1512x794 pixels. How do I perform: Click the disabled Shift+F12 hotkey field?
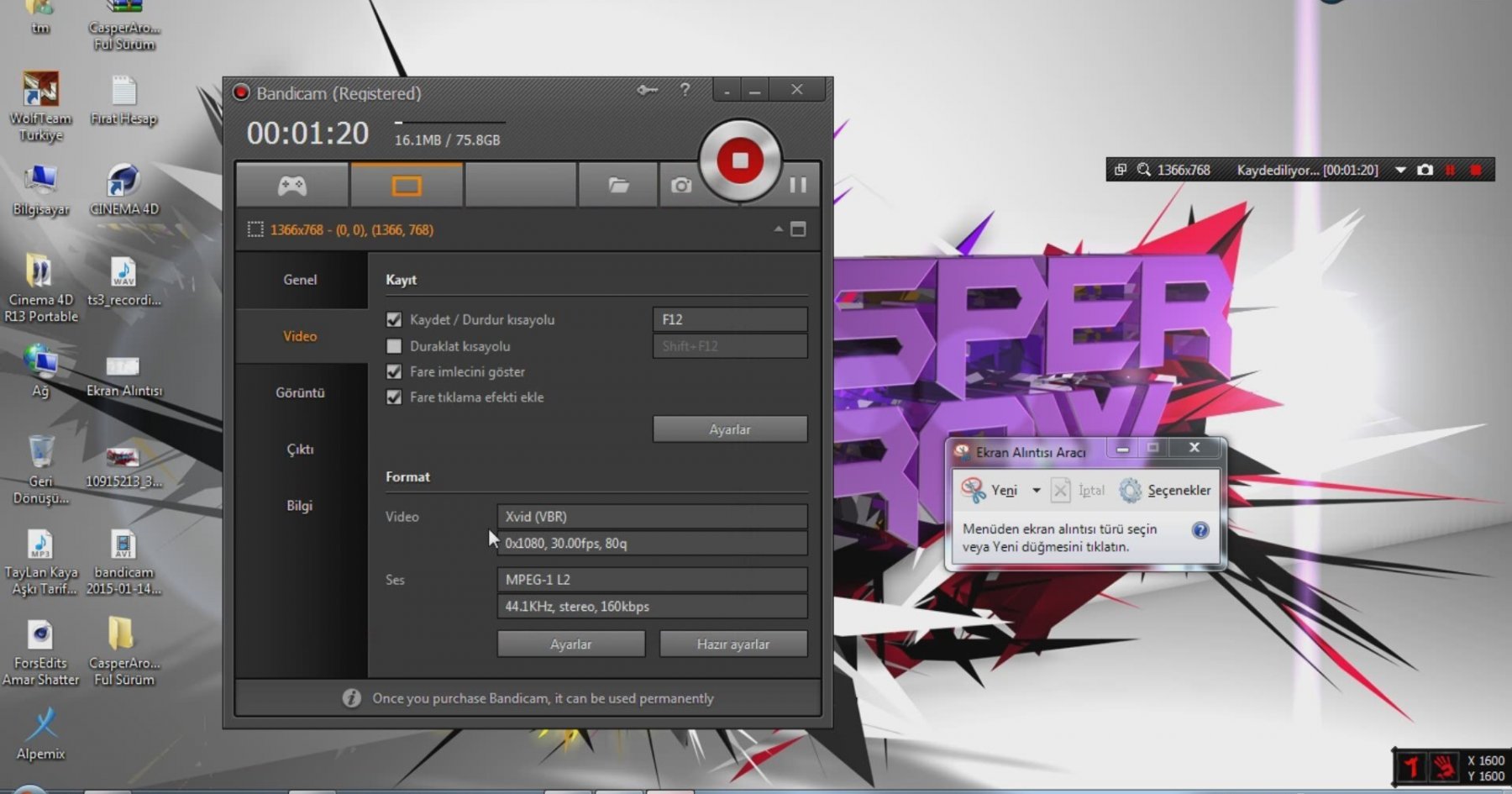[730, 346]
